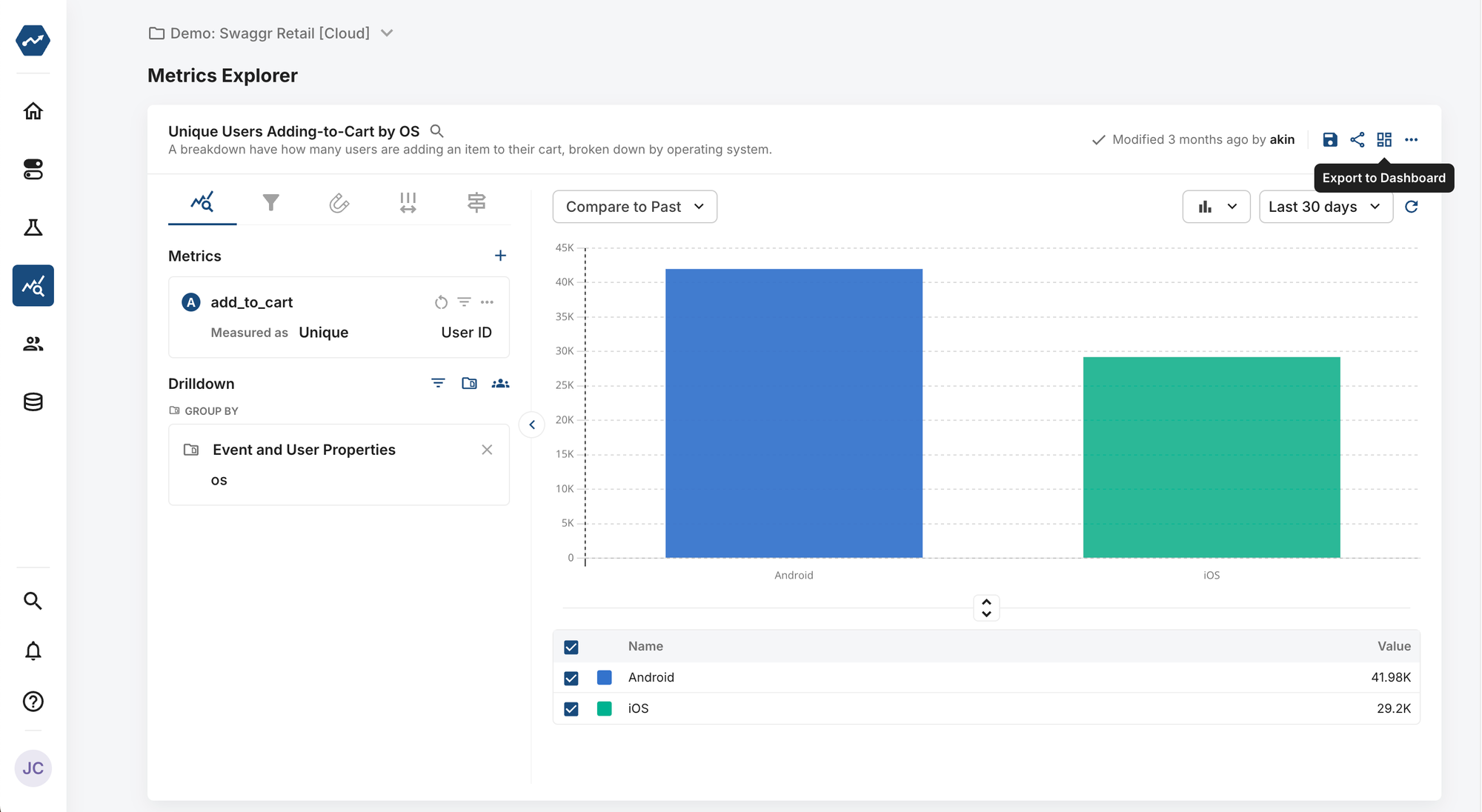Open the Metrics Explorer sidebar icon
Screen dimensions: 1482x812
33,285
